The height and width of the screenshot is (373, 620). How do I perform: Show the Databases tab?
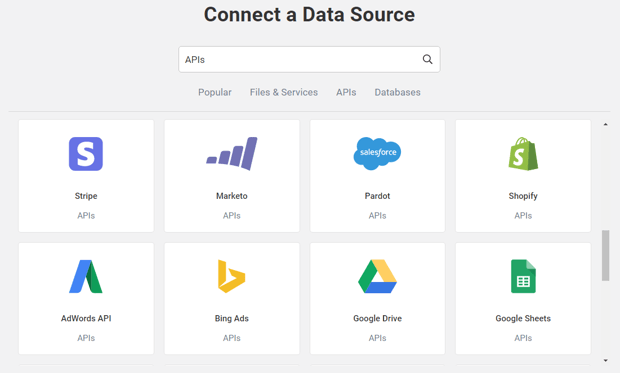click(397, 92)
